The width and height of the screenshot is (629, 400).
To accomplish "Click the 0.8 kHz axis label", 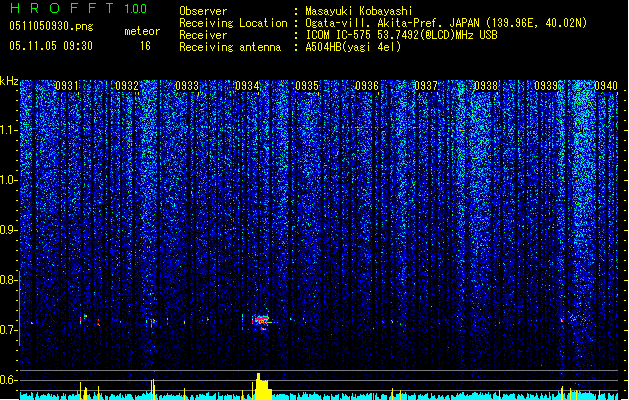I will (9, 280).
